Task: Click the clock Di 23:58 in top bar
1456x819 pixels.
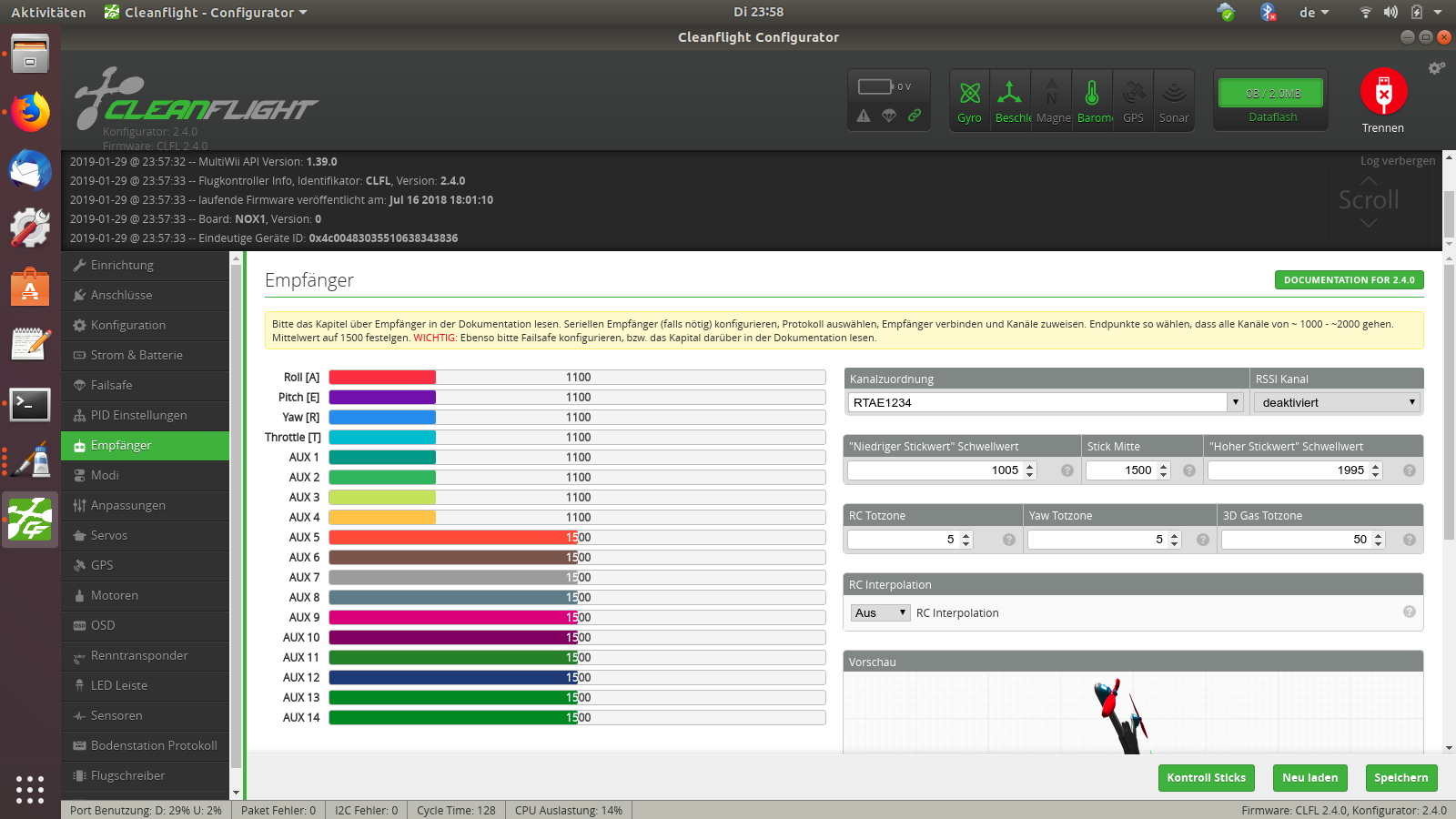Action: coord(758,12)
